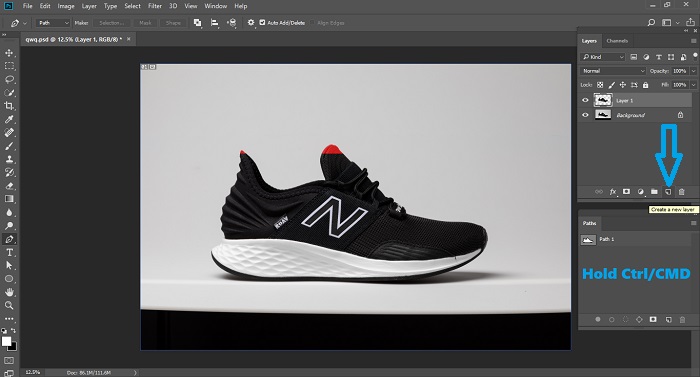Open pen options gear icon
The image size is (700, 377).
tap(251, 22)
